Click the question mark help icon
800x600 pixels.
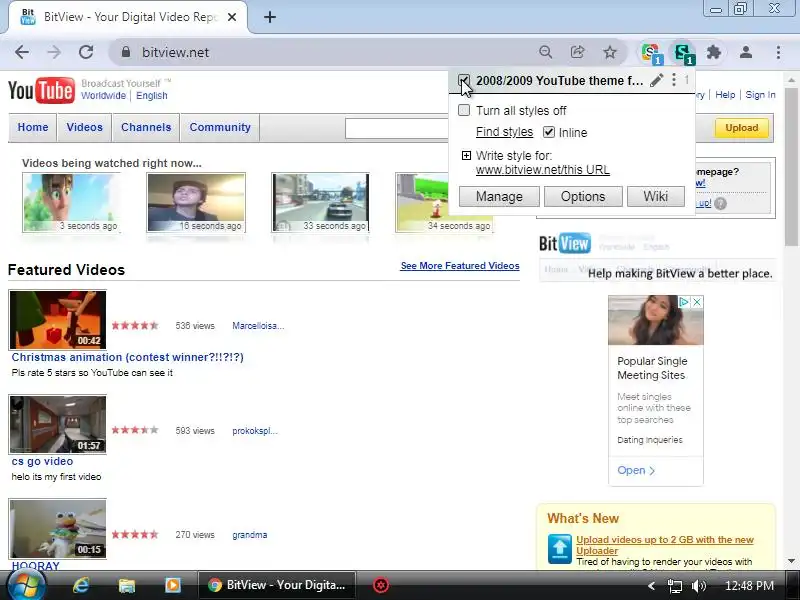pos(720,204)
